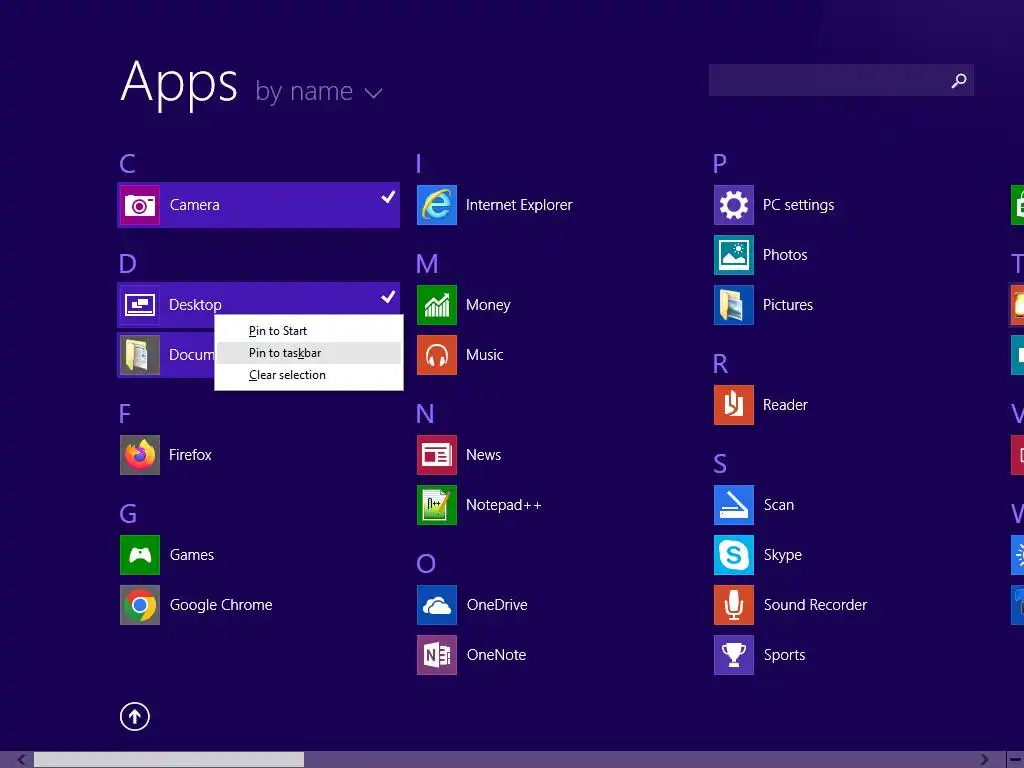The height and width of the screenshot is (768, 1024).
Task: Jump to letter M group header
Action: (427, 264)
